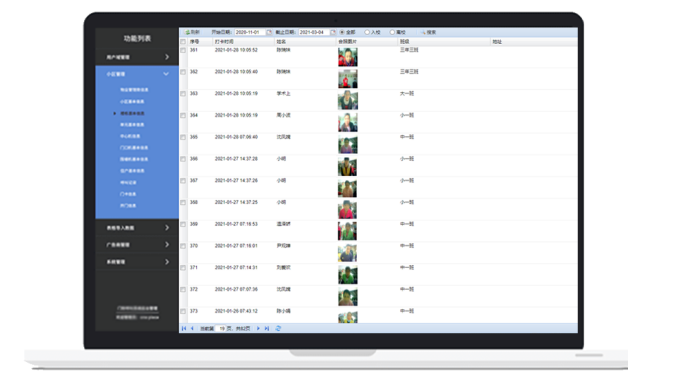Viewport: 700px width, 389px height.
Task: Check the checkbox for row 366
Action: 183,159
